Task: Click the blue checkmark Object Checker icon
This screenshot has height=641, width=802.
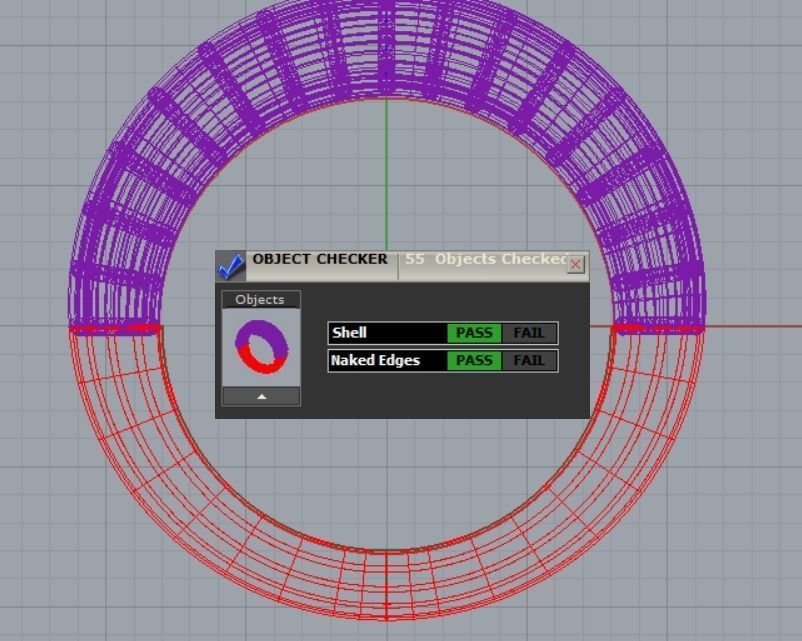Action: click(x=231, y=266)
